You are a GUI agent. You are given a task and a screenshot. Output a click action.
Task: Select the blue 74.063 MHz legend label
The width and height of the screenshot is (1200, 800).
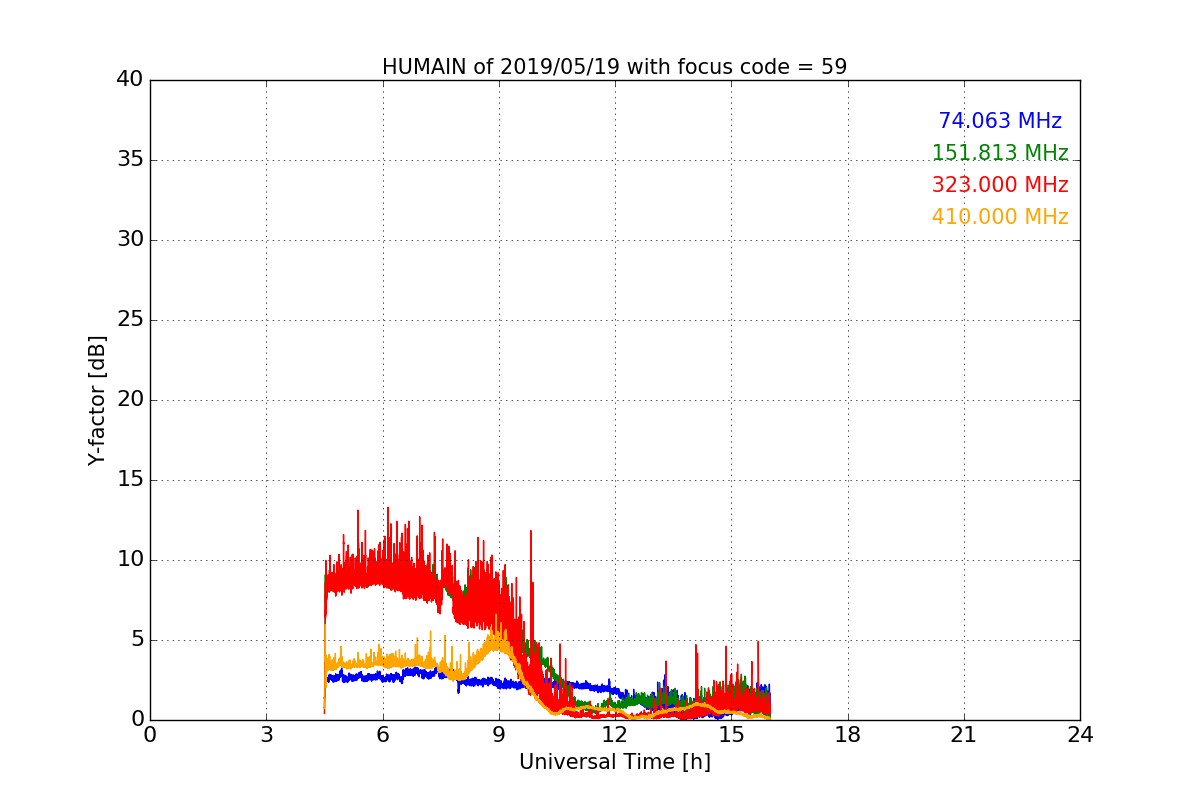pyautogui.click(x=1000, y=121)
